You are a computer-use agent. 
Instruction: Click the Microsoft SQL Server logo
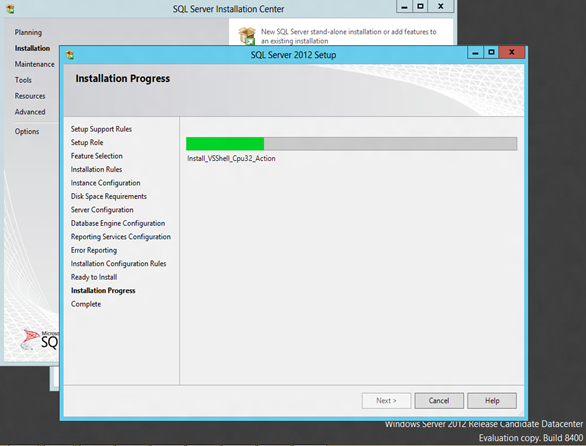click(40, 339)
